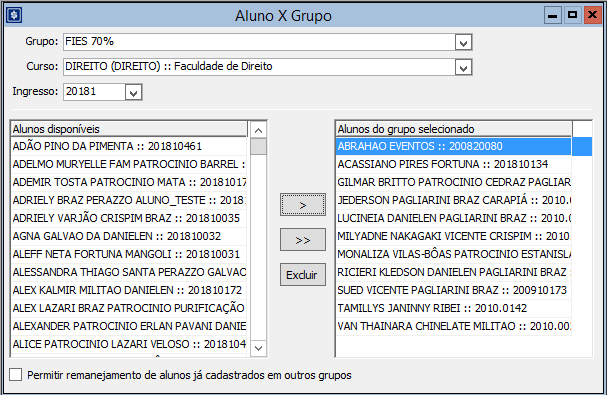Click the Alunos do grupo selecionado column header

click(x=454, y=129)
